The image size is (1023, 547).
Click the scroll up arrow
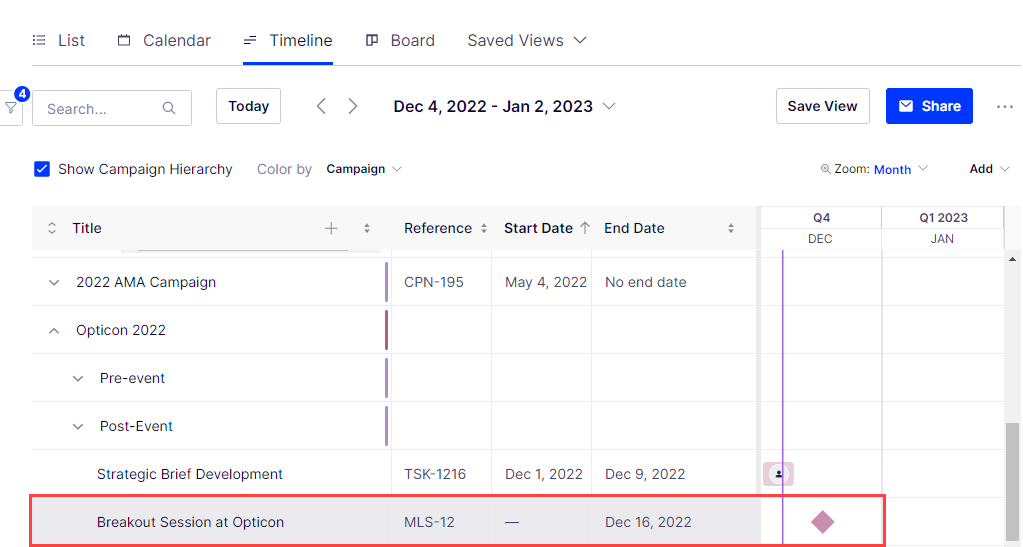(x=1012, y=259)
